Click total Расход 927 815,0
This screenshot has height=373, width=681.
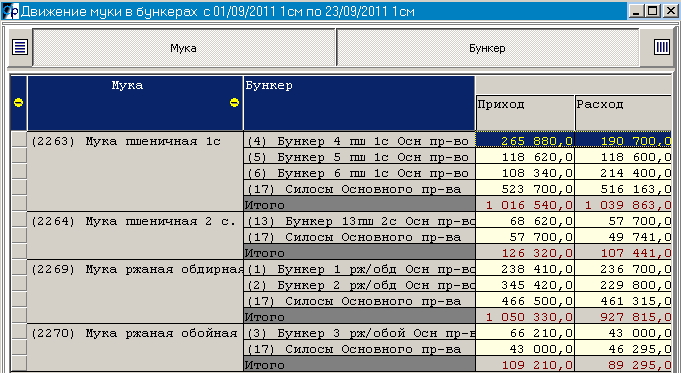point(623,317)
